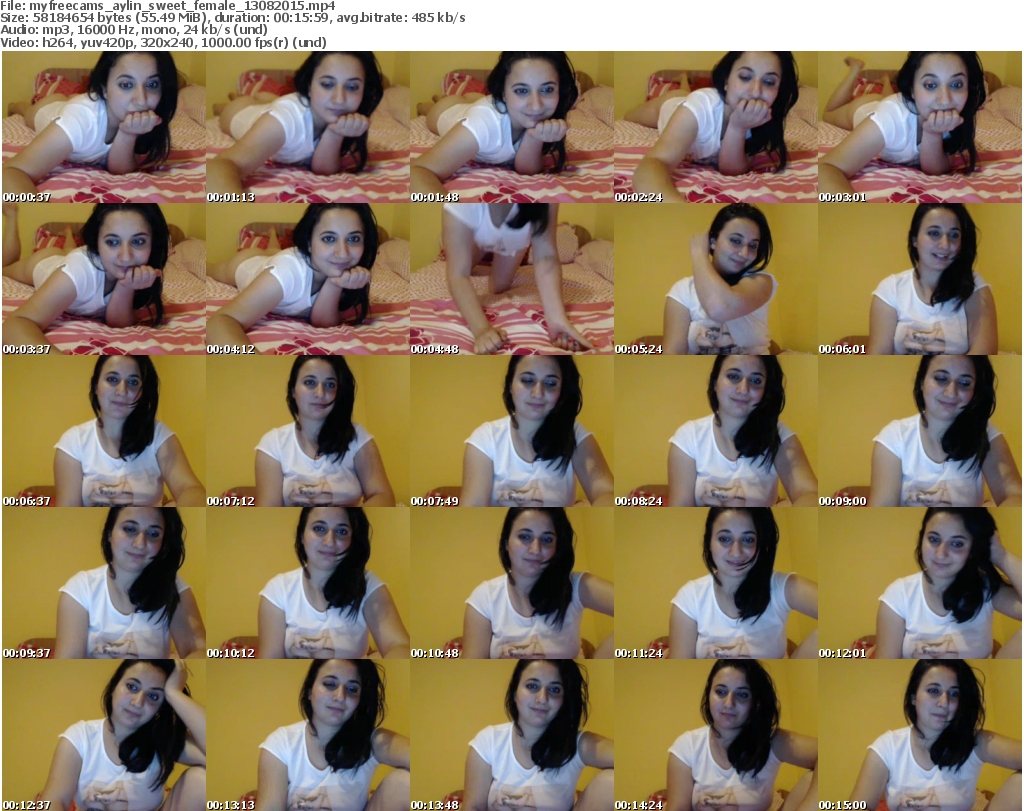Choose the thumbnail stamped 00:10:48

pyautogui.click(x=511, y=582)
